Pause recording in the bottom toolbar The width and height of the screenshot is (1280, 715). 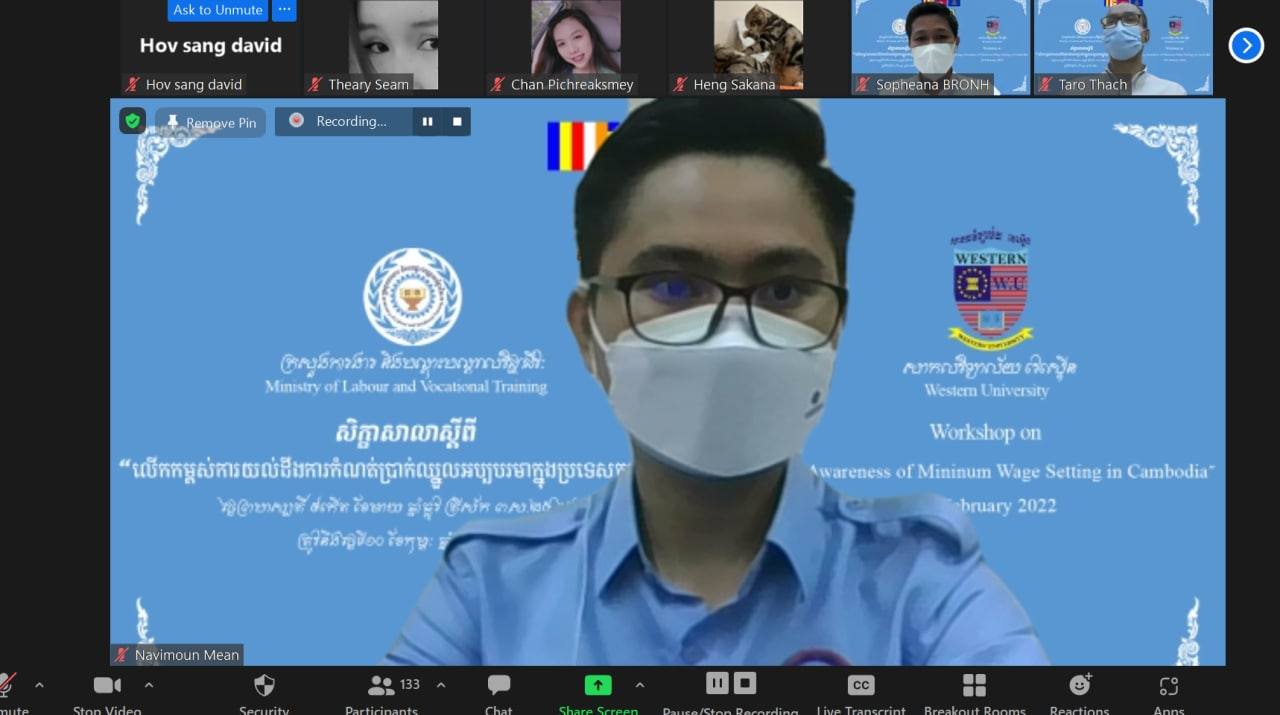(717, 683)
